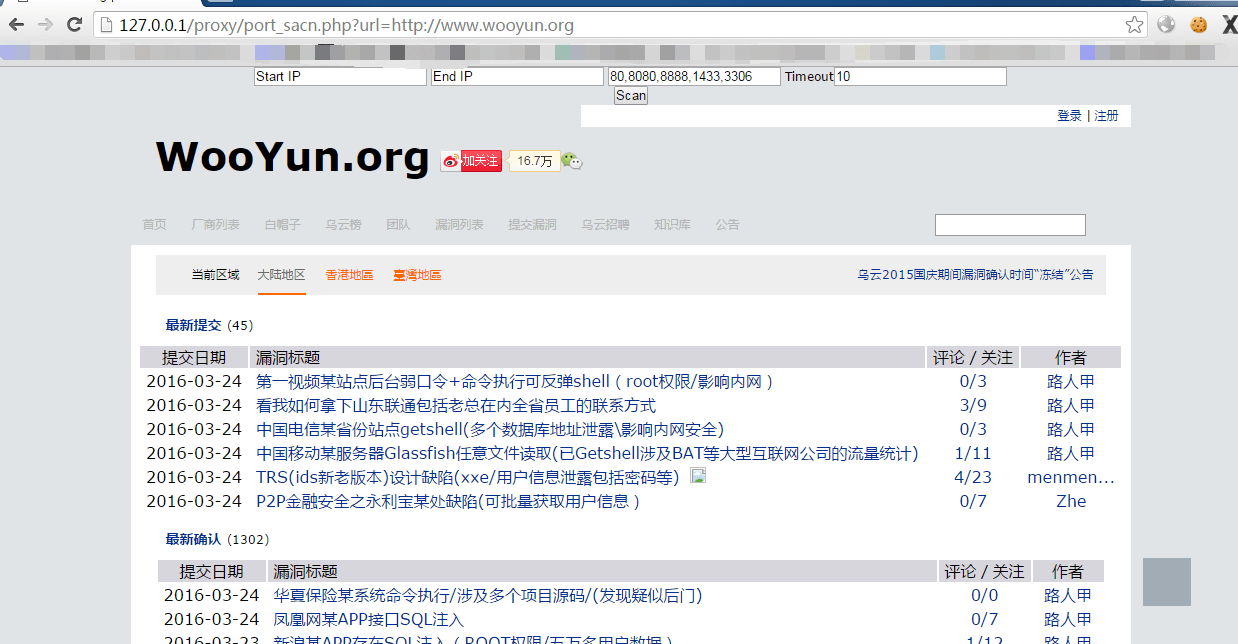The height and width of the screenshot is (644, 1238).
Task: Open 凤凰网某APP接口SQL注入 vulnerability title
Action: tap(369, 620)
